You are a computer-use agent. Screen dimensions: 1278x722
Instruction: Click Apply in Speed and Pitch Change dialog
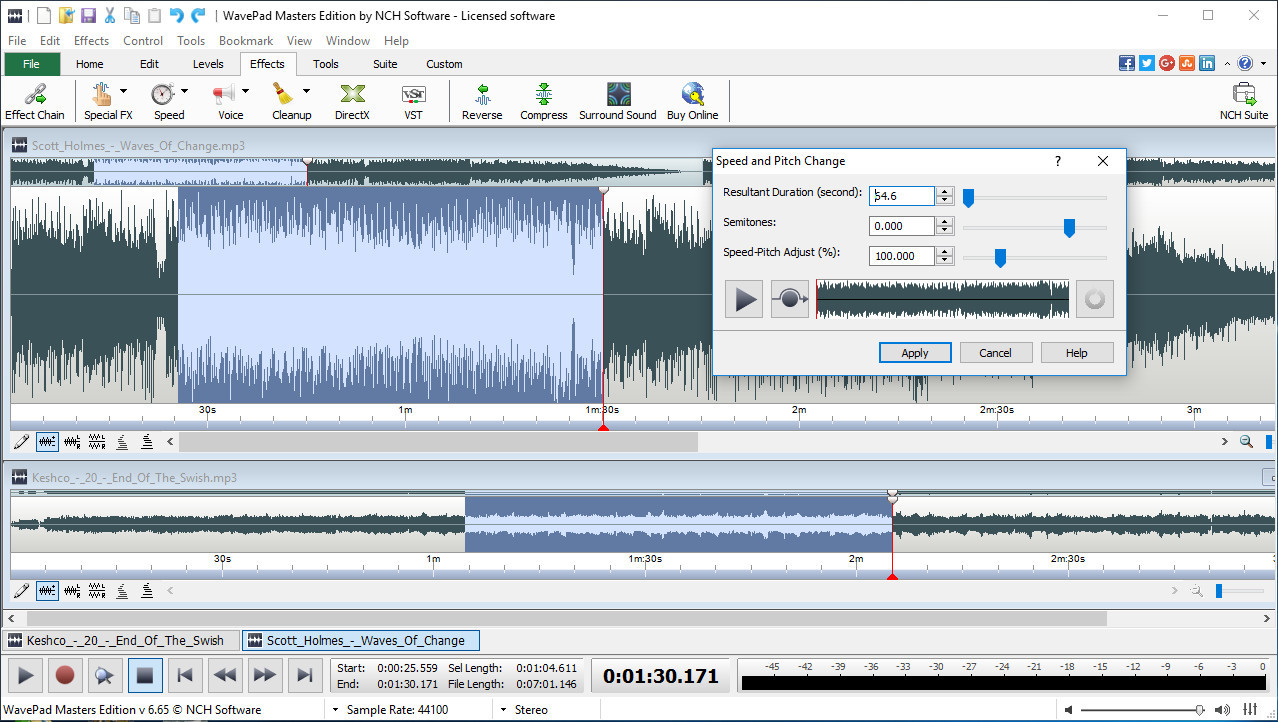(x=915, y=353)
